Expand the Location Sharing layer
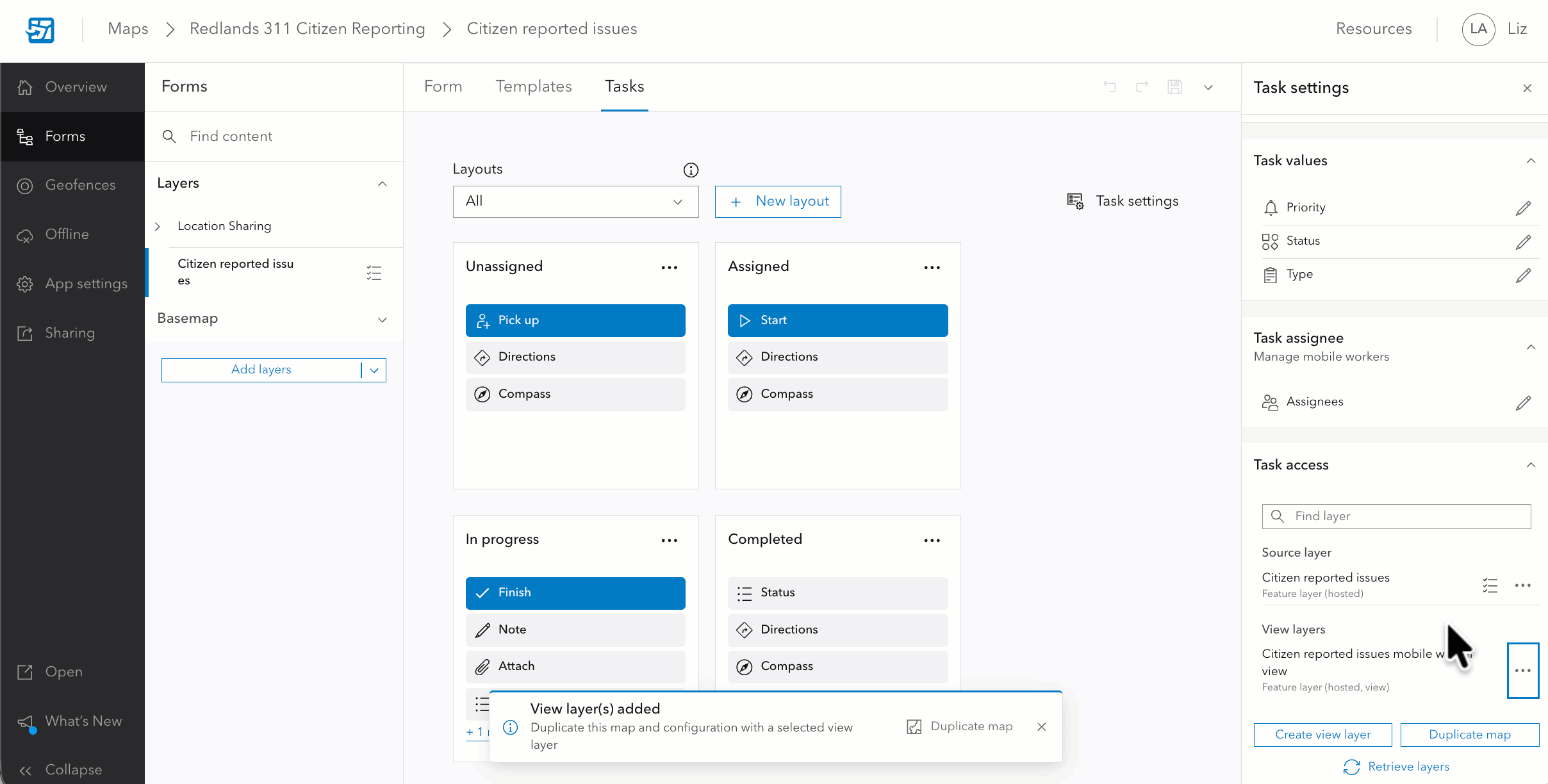The width and height of the screenshot is (1548, 784). coord(158,226)
